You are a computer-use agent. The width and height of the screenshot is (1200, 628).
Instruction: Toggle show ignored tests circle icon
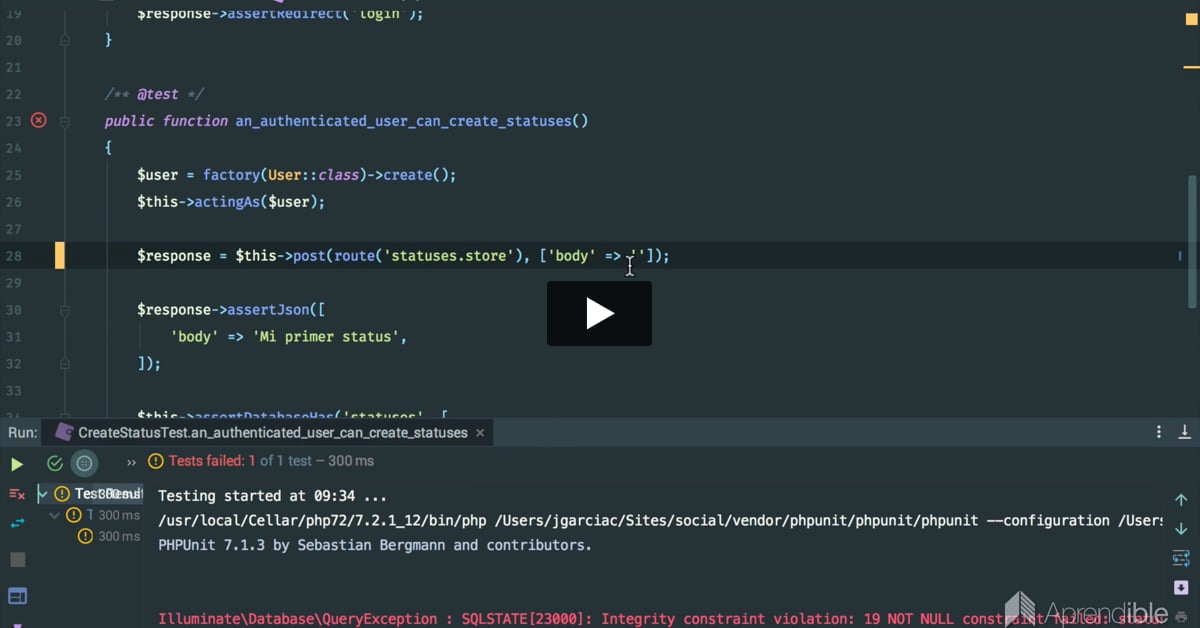(84, 463)
